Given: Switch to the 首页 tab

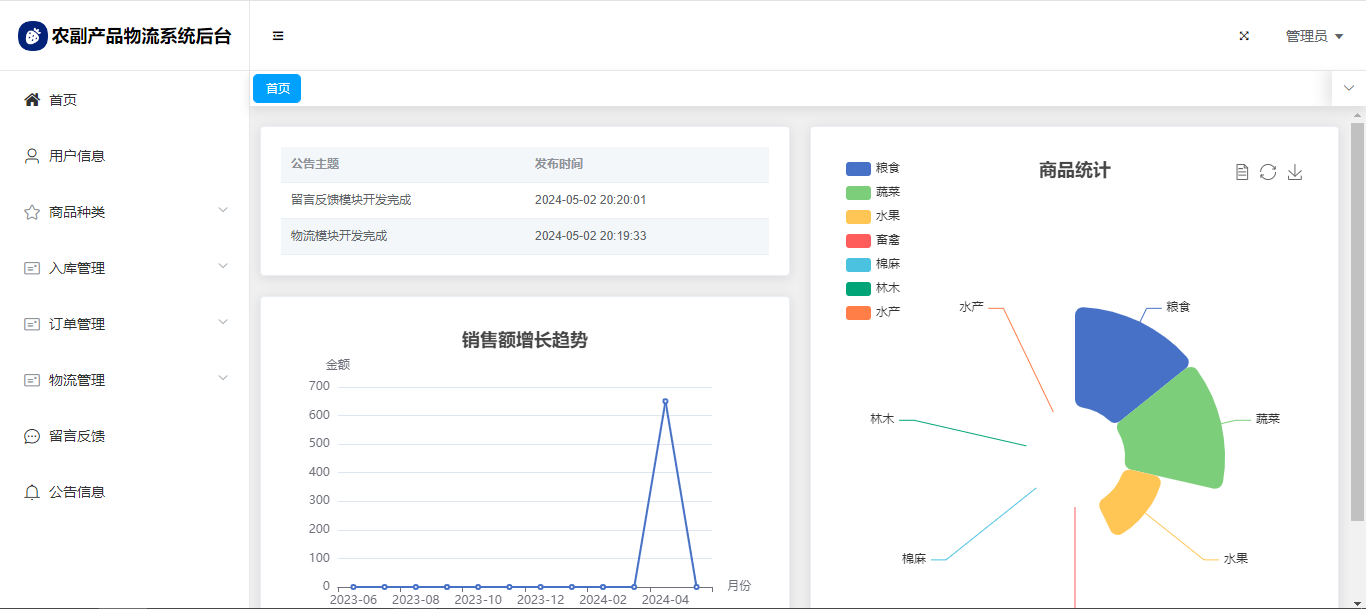Looking at the screenshot, I should pyautogui.click(x=277, y=89).
